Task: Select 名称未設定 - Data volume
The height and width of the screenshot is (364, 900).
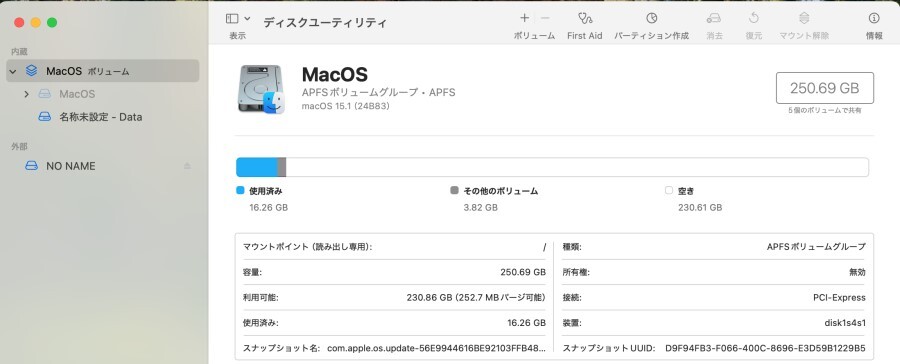Action: 103,117
